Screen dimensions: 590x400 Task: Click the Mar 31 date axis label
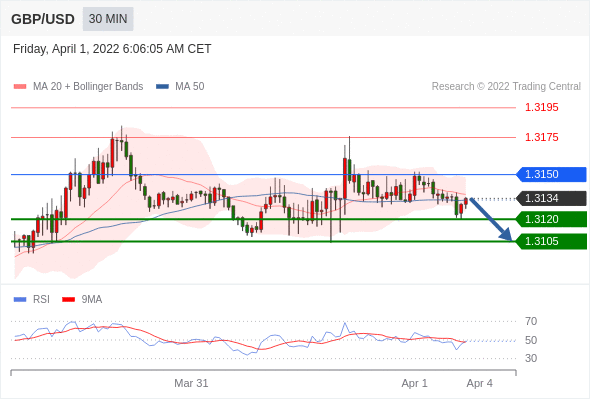coord(191,383)
